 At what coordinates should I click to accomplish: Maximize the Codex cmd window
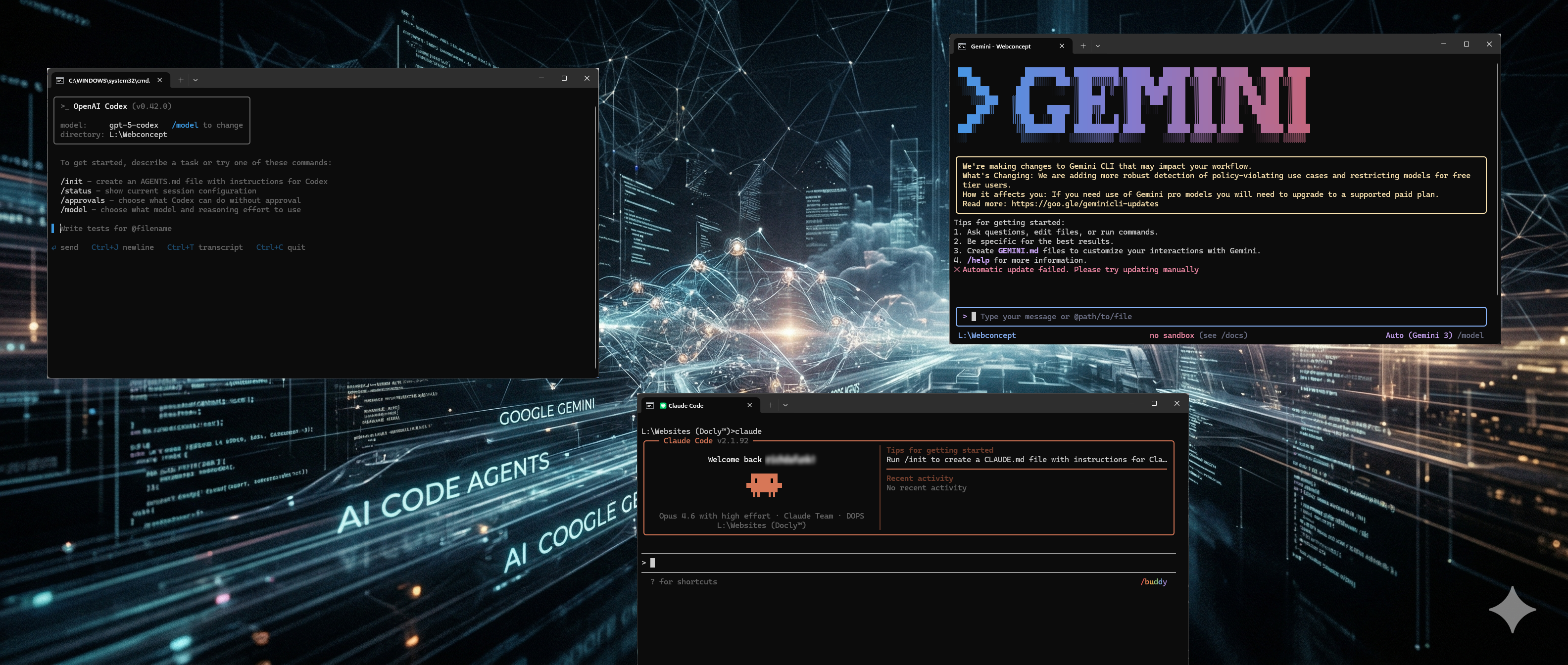pos(564,78)
